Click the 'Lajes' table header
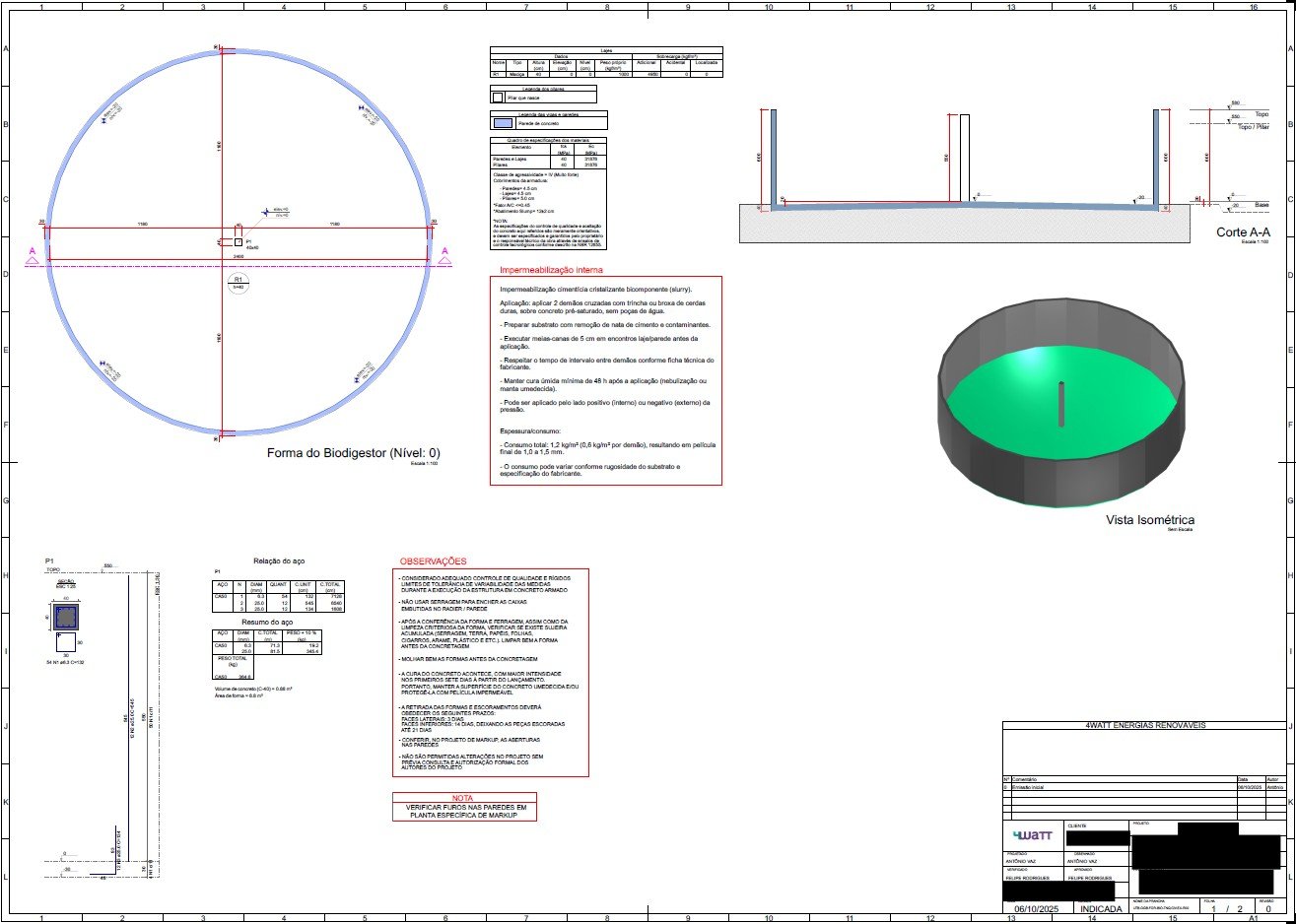This screenshot has width=1296, height=924. pyautogui.click(x=606, y=50)
